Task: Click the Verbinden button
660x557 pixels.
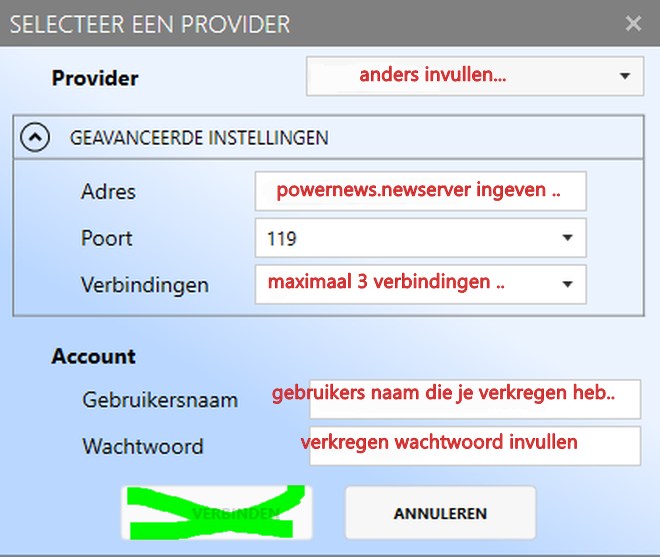Action: pyautogui.click(x=217, y=513)
